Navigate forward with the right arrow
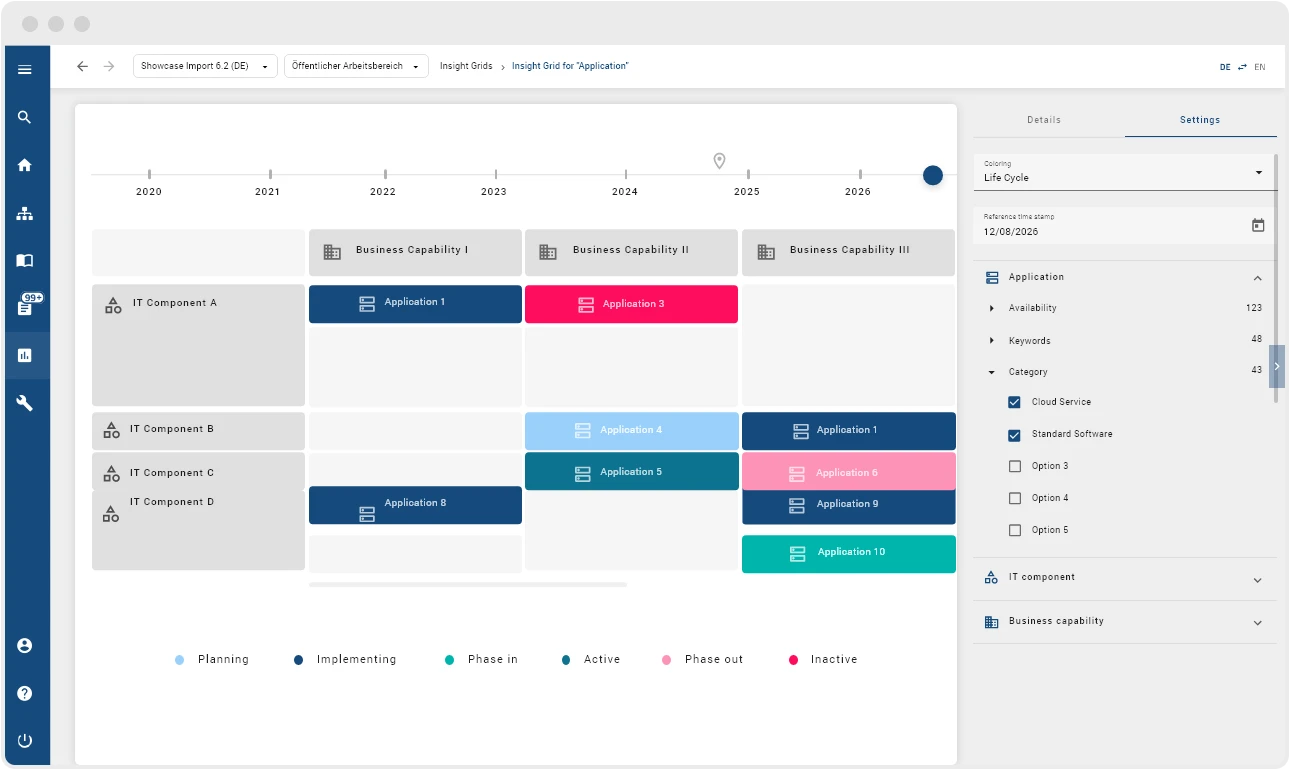The height and width of the screenshot is (770, 1290). click(109, 66)
